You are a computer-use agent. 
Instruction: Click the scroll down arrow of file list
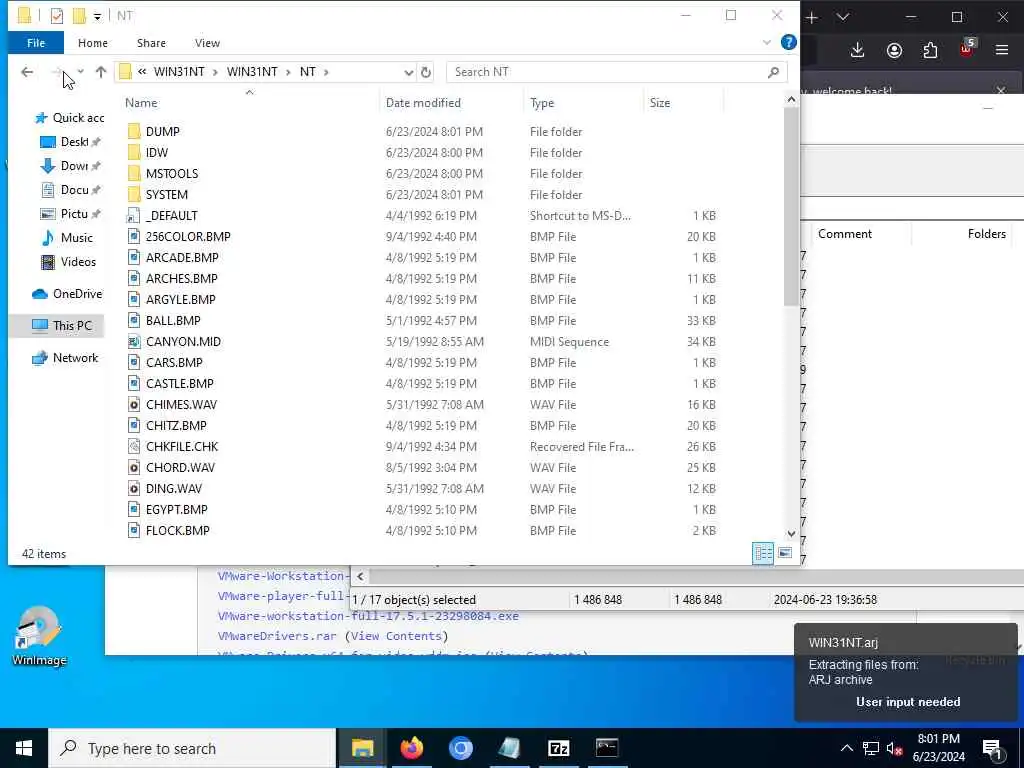[791, 534]
